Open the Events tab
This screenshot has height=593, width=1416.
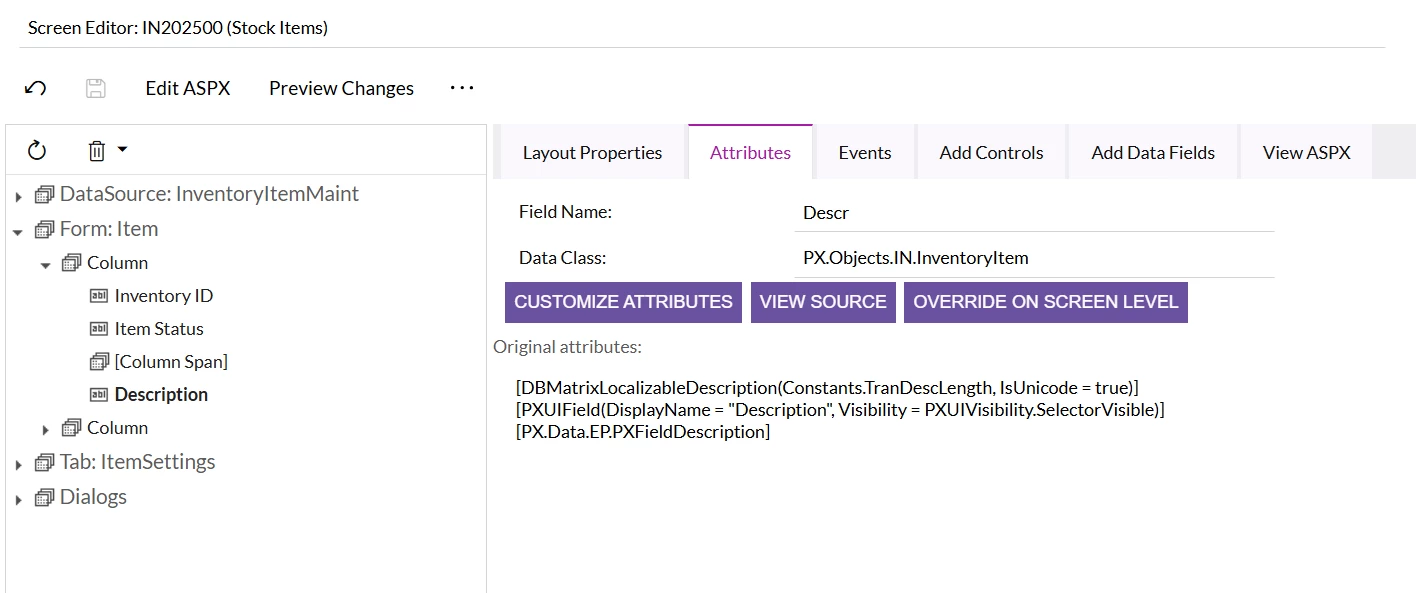pos(865,153)
